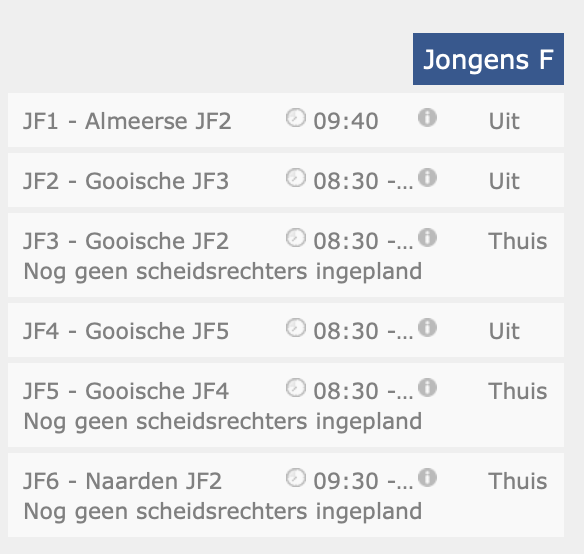Click the Uit label on the JF1 row
Screen dimensions: 584x554
tap(504, 121)
